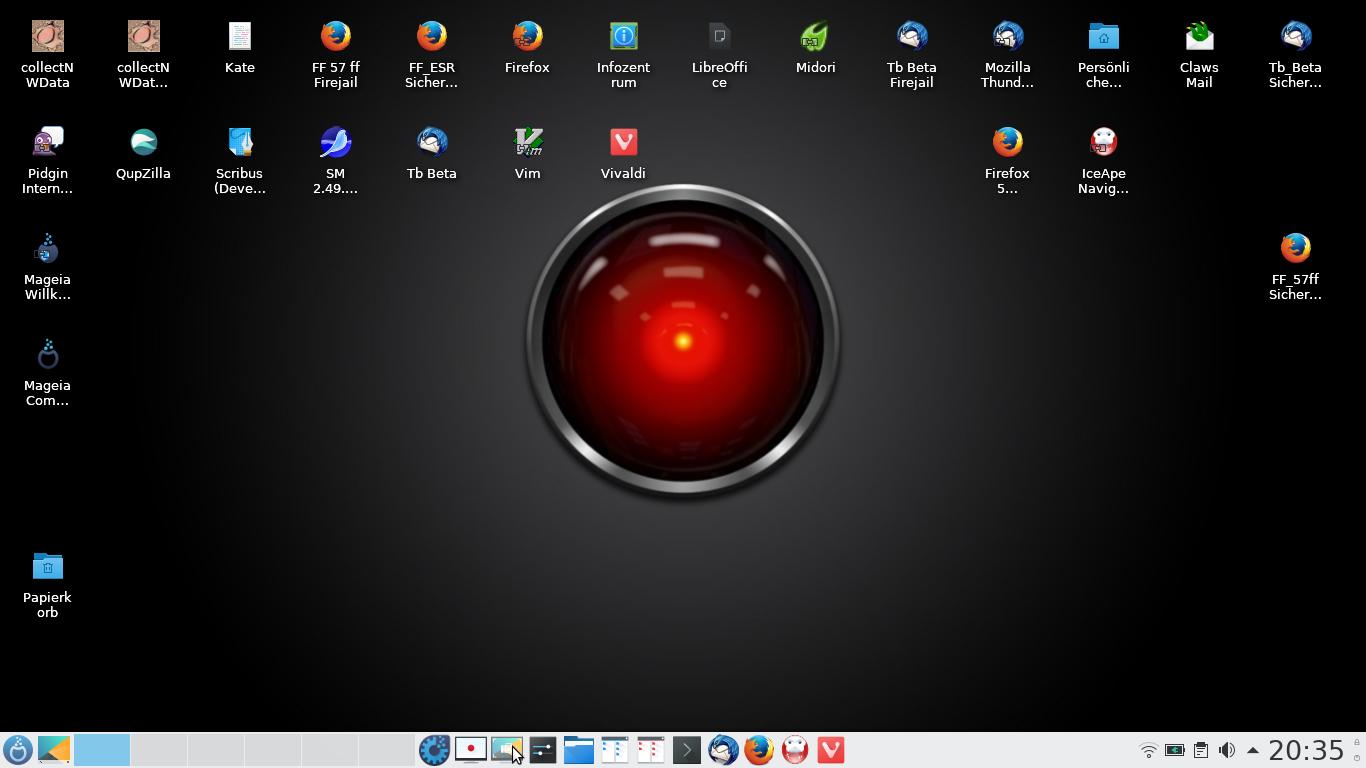The height and width of the screenshot is (768, 1366).
Task: Open the battery status tray icon
Action: click(1175, 750)
